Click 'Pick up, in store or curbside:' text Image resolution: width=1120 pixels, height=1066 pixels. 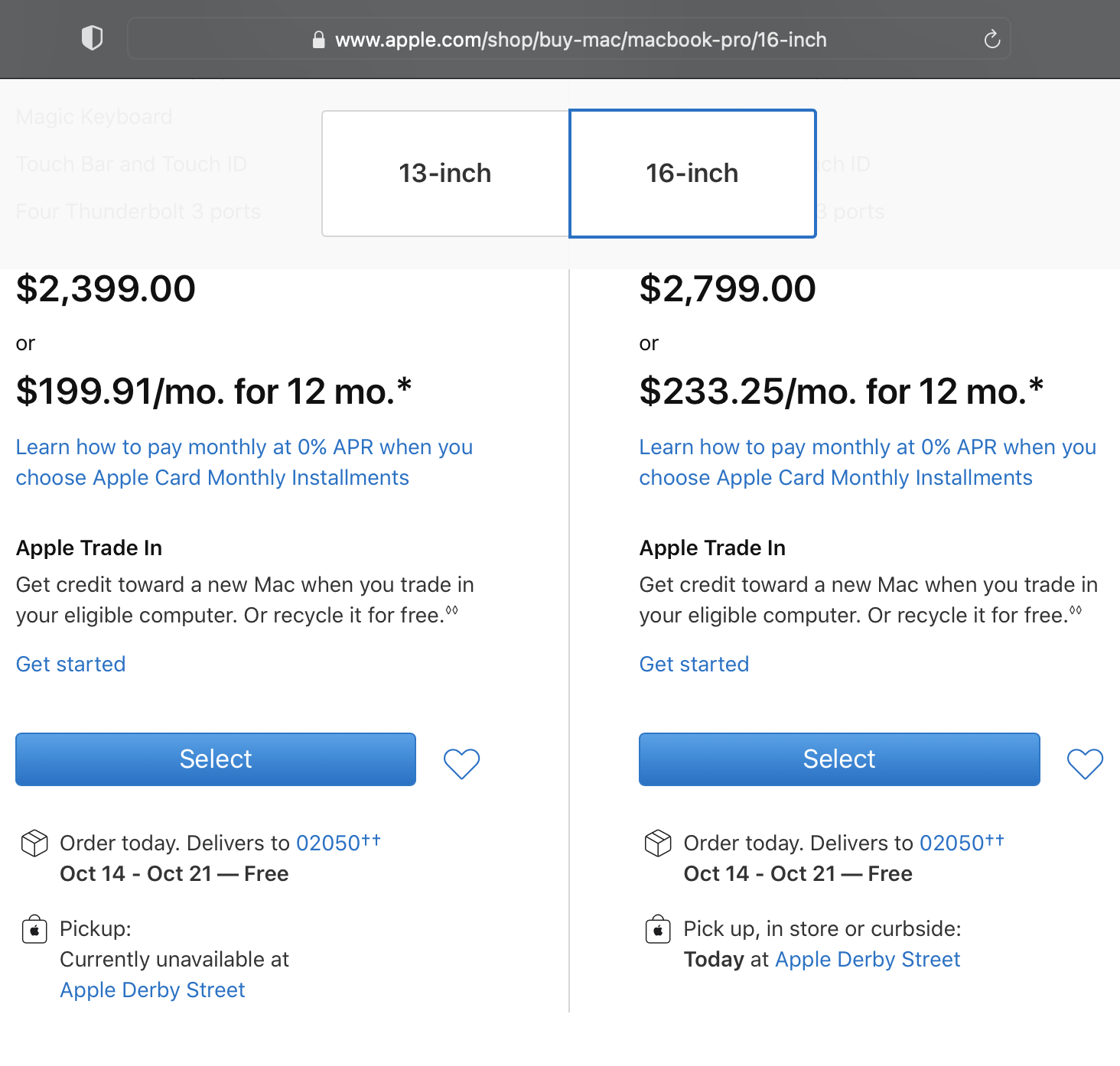click(x=822, y=928)
